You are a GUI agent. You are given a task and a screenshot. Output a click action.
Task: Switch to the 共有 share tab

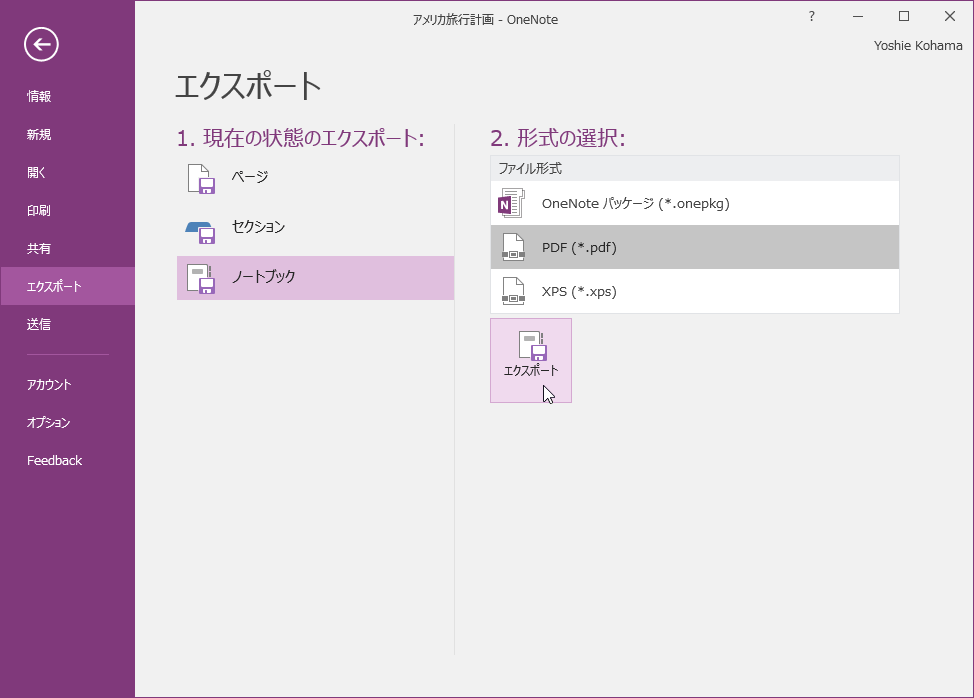39,249
